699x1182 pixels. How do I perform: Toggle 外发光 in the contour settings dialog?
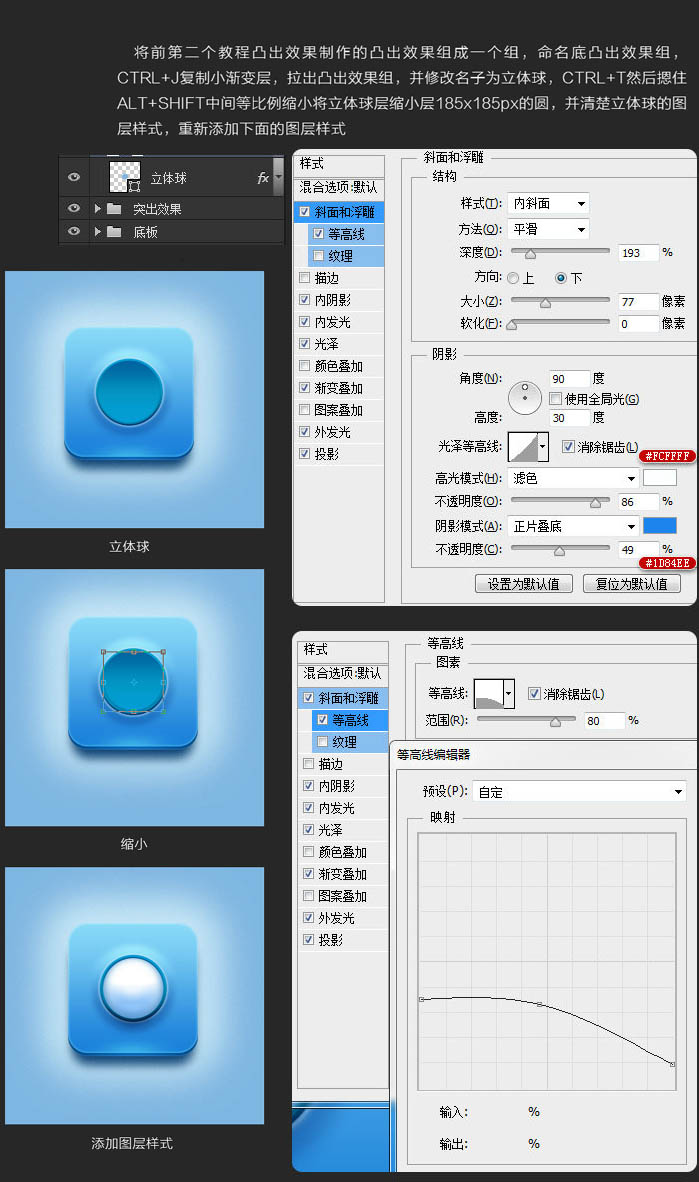tap(308, 917)
